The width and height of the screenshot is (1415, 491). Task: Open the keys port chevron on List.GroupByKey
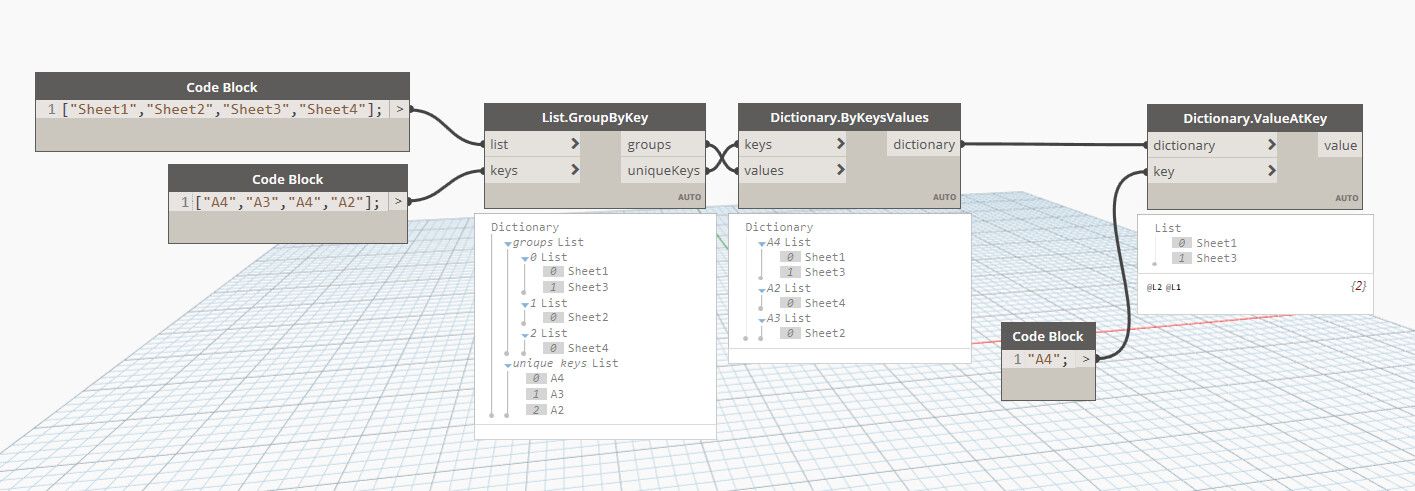(574, 170)
